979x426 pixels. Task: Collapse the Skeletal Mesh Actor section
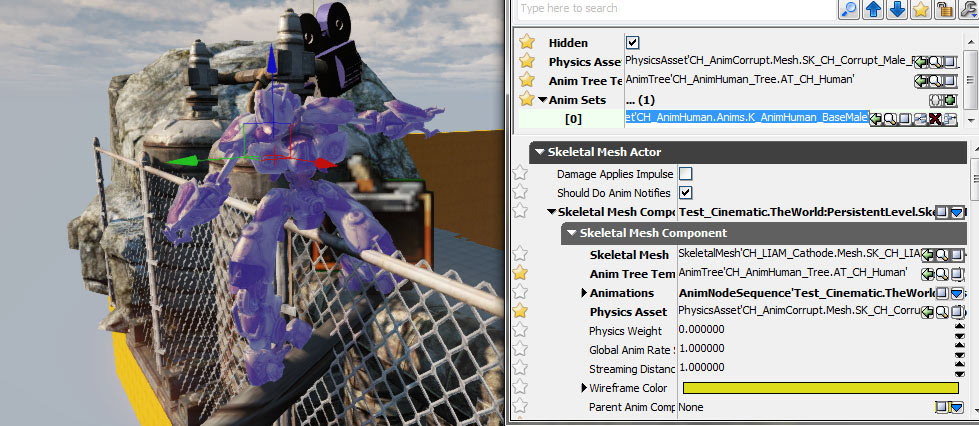(x=540, y=152)
